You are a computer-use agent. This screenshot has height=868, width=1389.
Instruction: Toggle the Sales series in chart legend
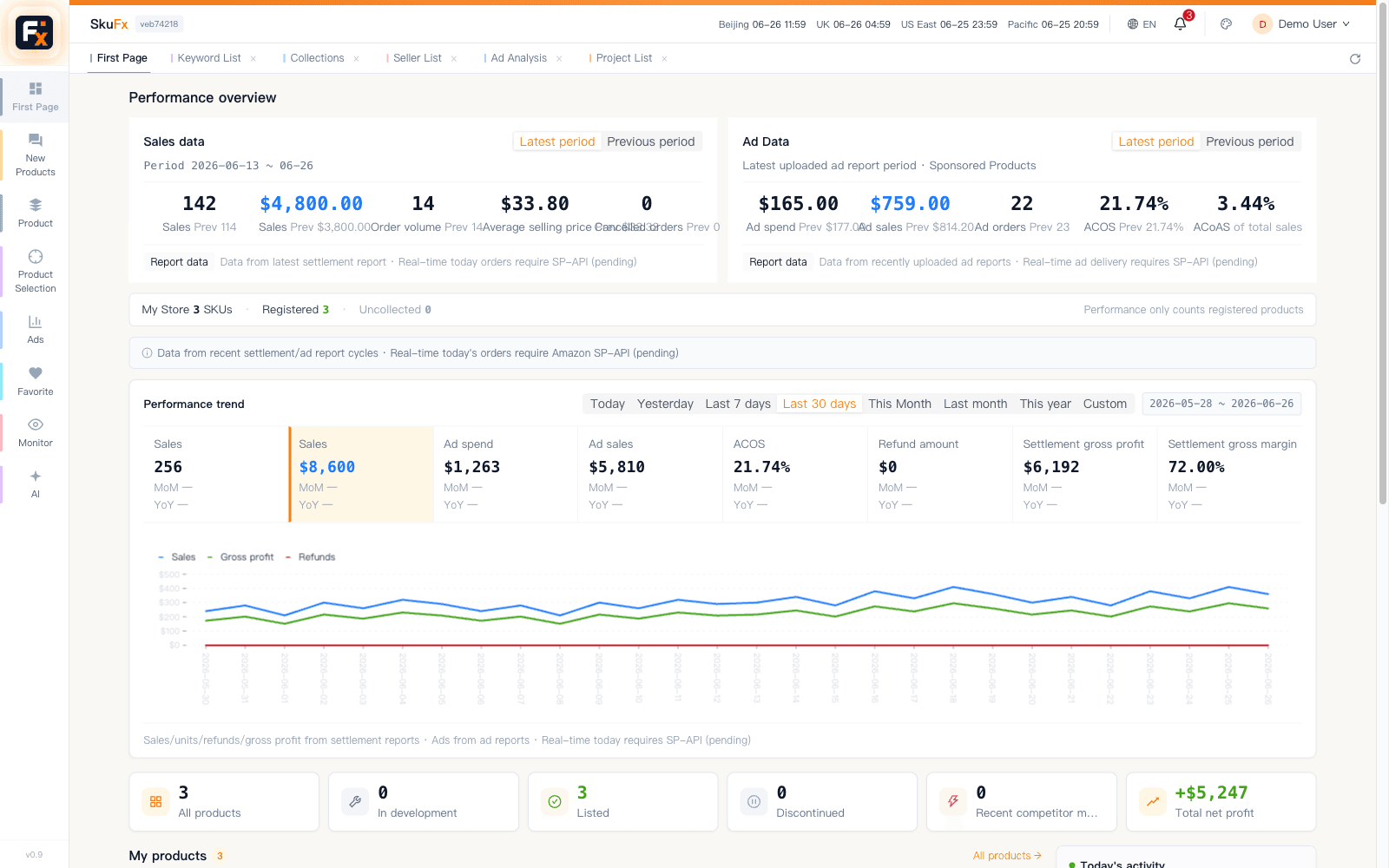[x=176, y=557]
